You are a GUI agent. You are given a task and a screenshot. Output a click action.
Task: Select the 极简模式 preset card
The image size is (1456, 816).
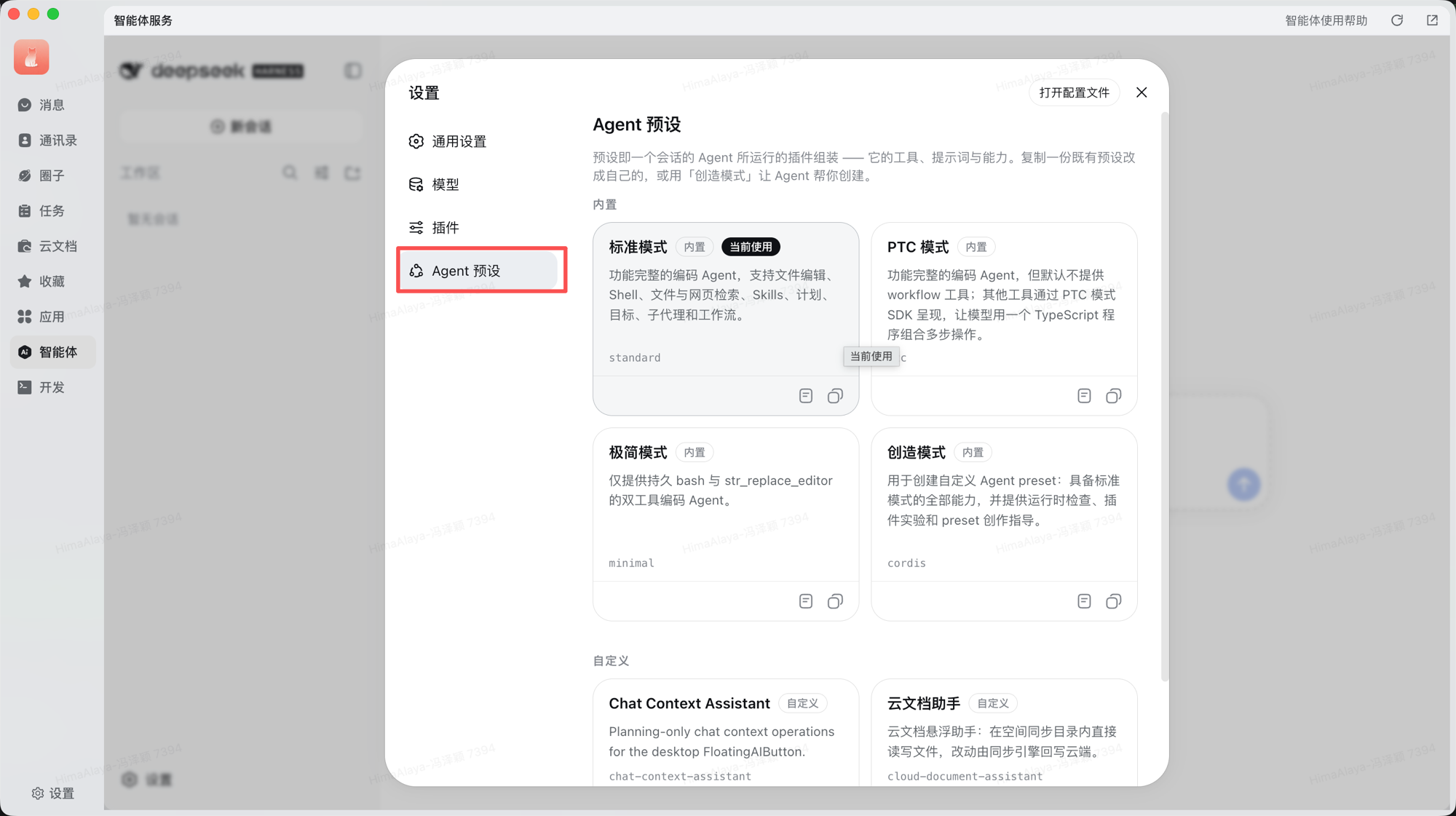(x=726, y=524)
